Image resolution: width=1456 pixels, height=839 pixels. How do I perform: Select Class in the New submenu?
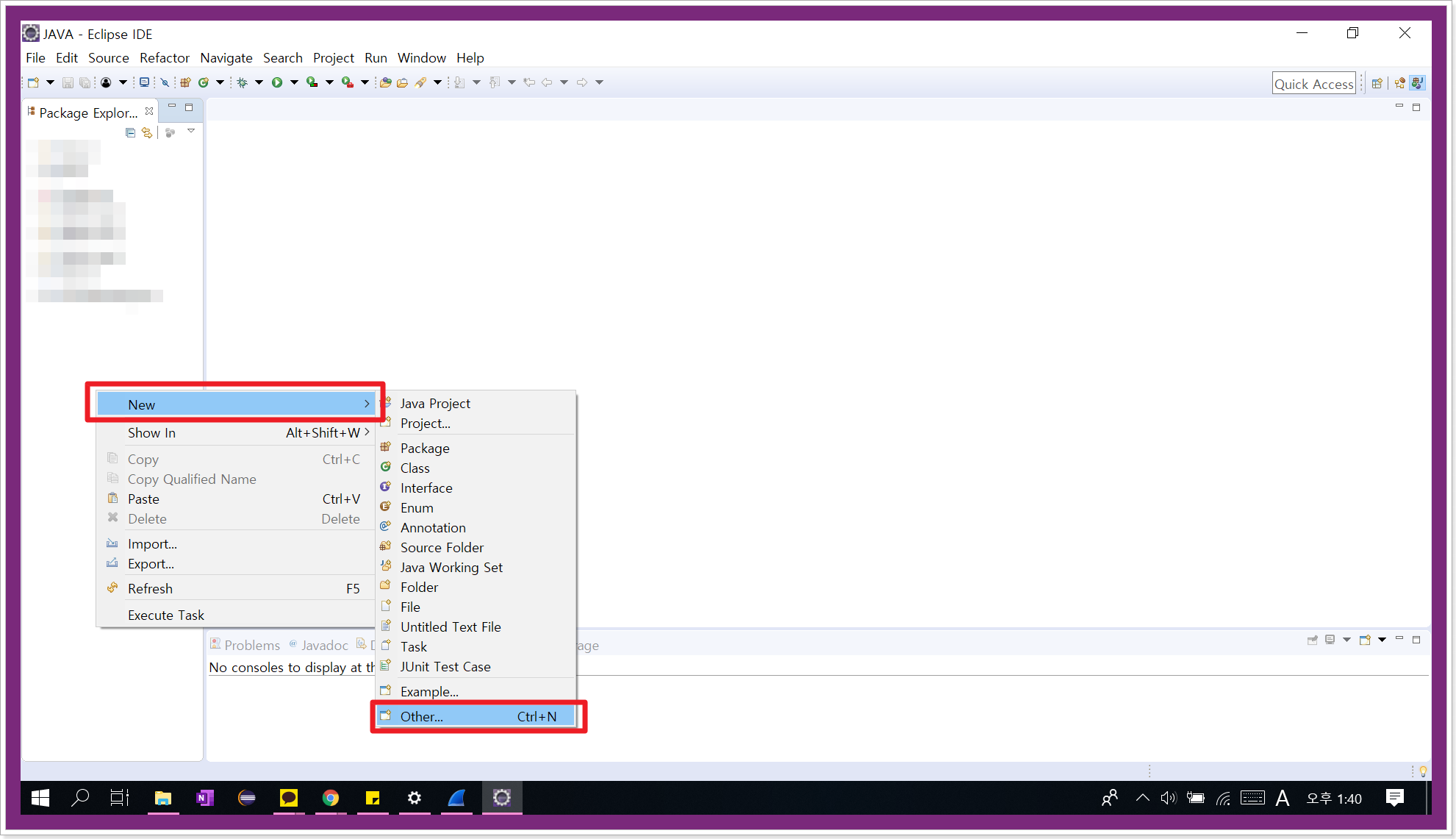476,468
